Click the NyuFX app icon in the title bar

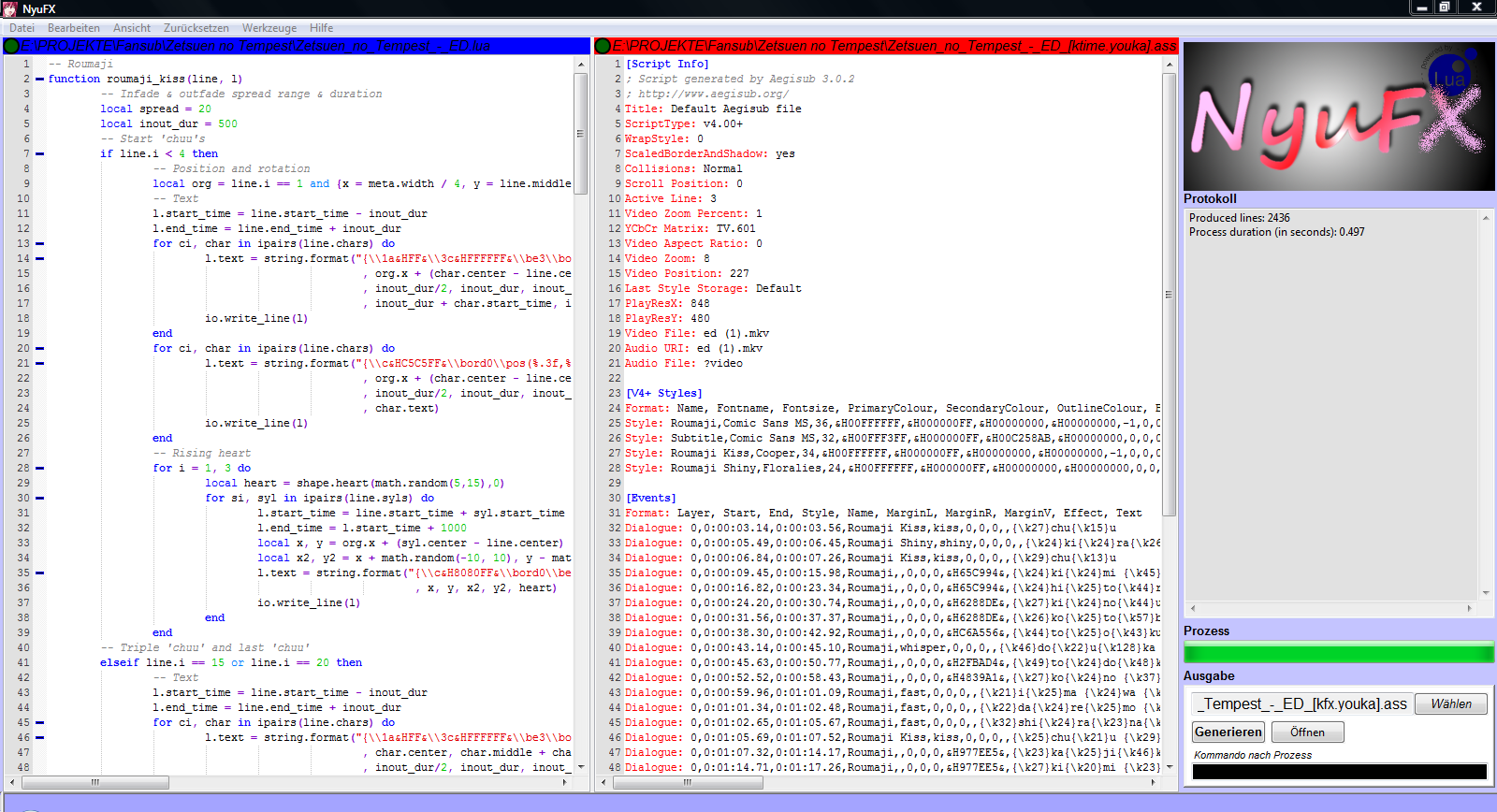tap(10, 8)
